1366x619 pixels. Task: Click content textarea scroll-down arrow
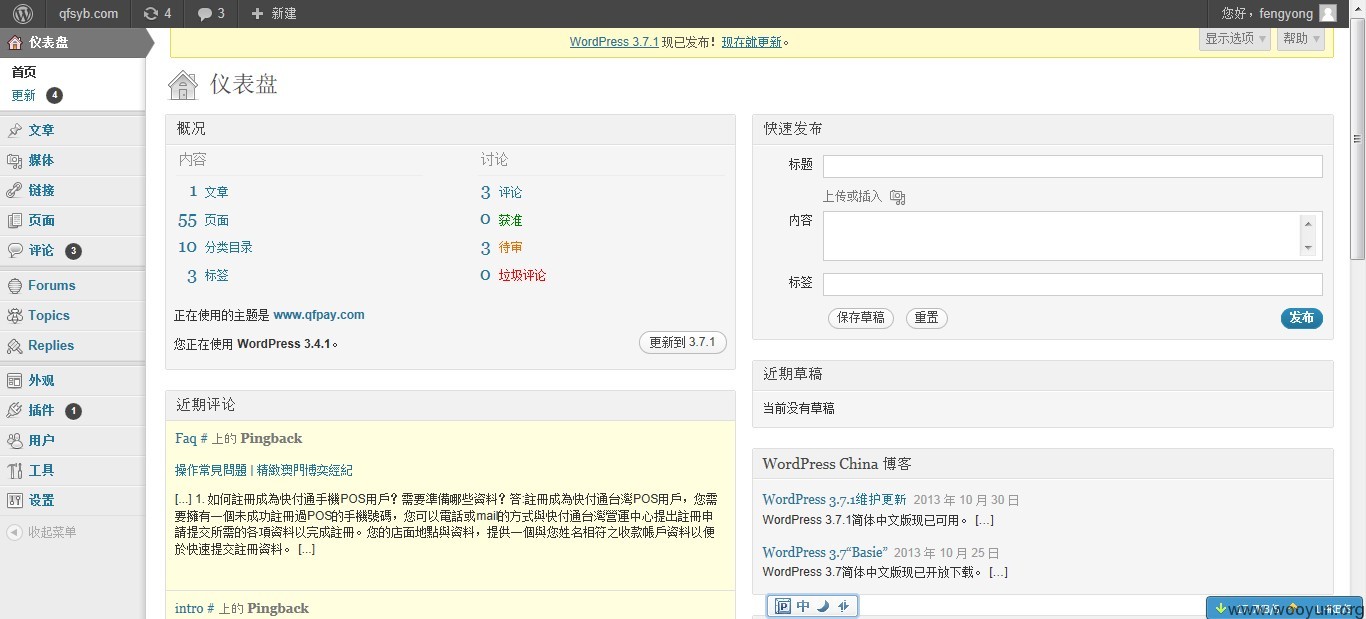pyautogui.click(x=1308, y=248)
